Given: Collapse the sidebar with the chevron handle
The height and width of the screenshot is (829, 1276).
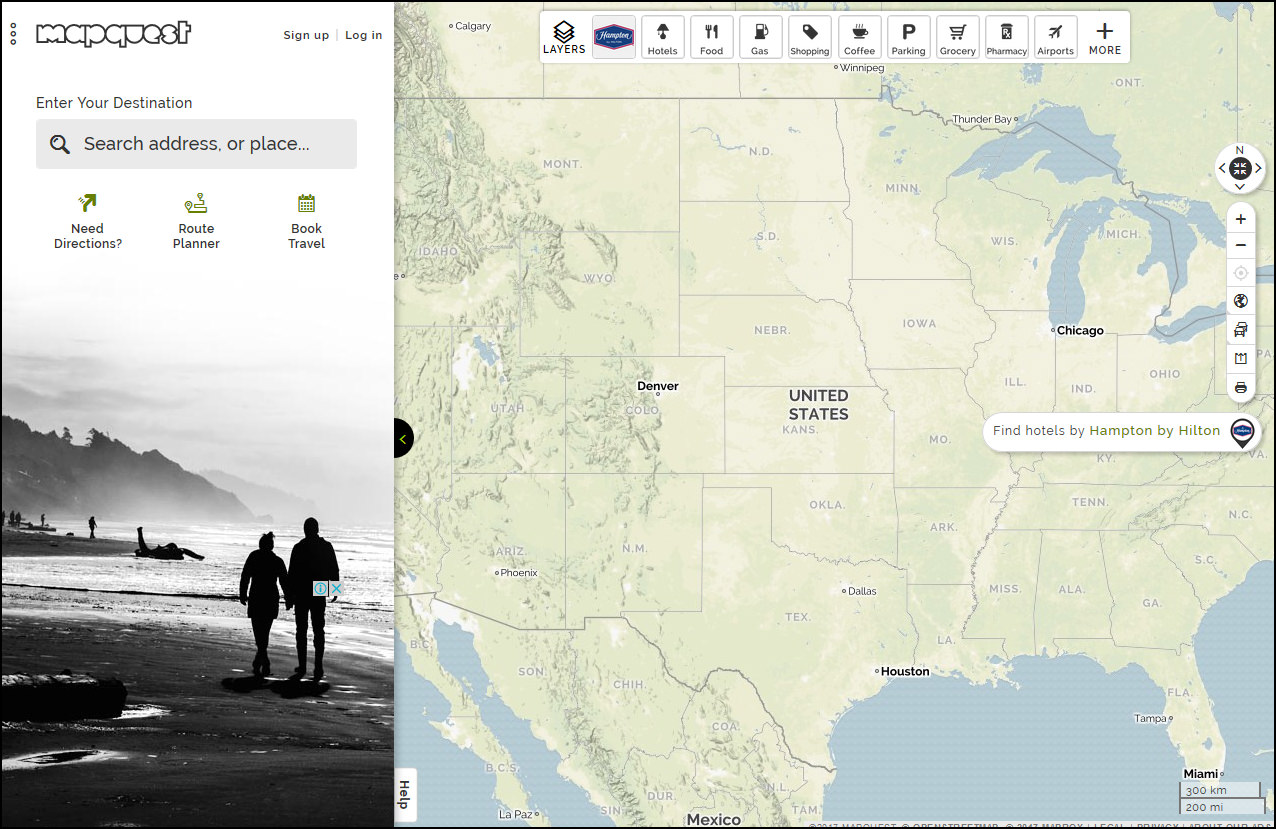Looking at the screenshot, I should click(x=403, y=438).
